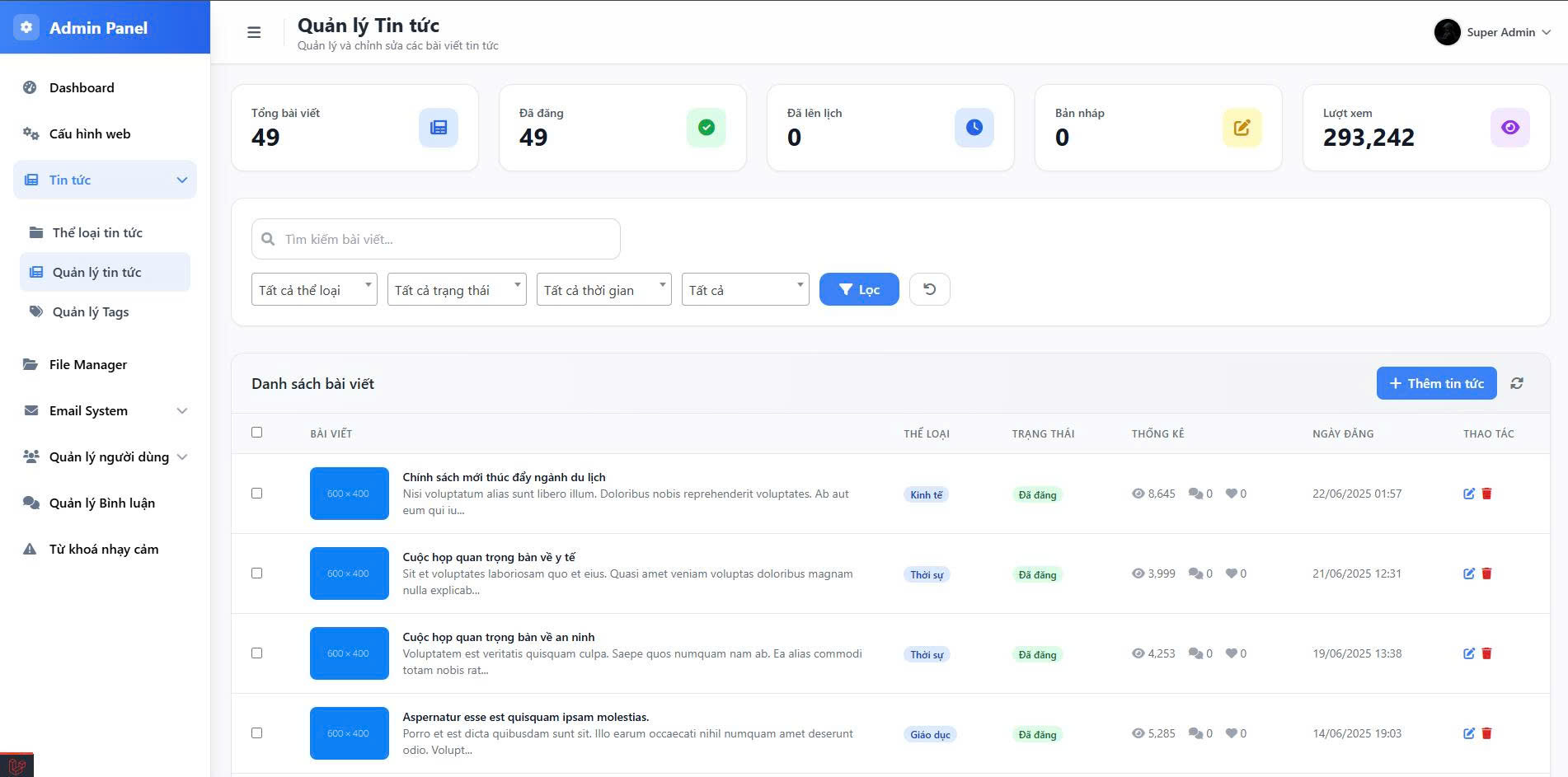1568x777 pixels.
Task: Click the 'Thêm tin tức' button
Action: 1436,383
